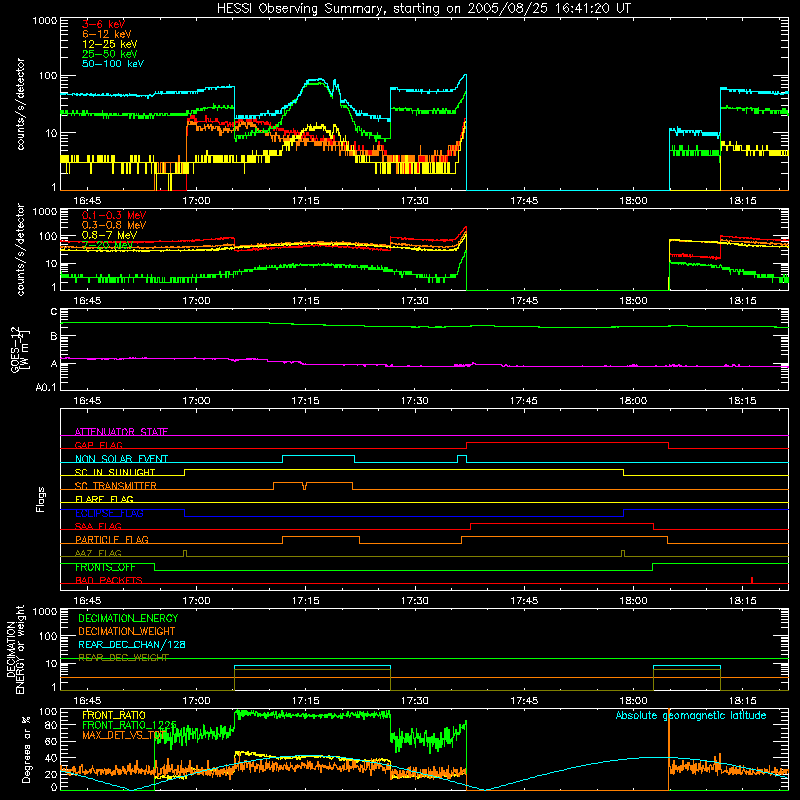
Task: Click the vertical Flags axis title
Action: click(40, 499)
